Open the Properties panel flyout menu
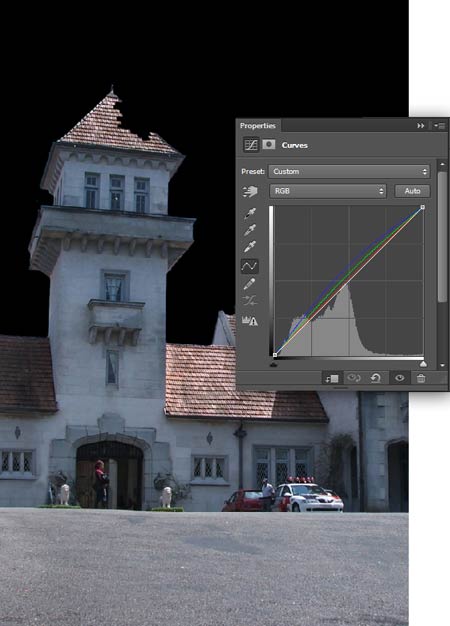Image resolution: width=450 pixels, height=626 pixels. coord(440,126)
